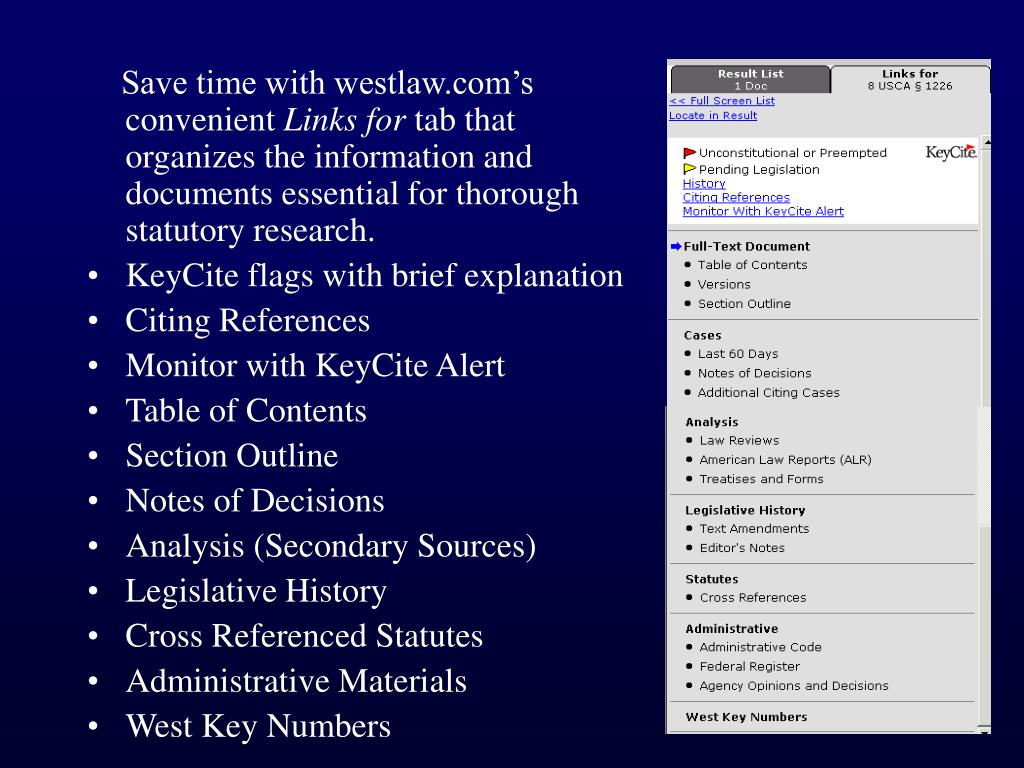Switch to the Result List tab
This screenshot has height=768, width=1024.
[x=750, y=80]
